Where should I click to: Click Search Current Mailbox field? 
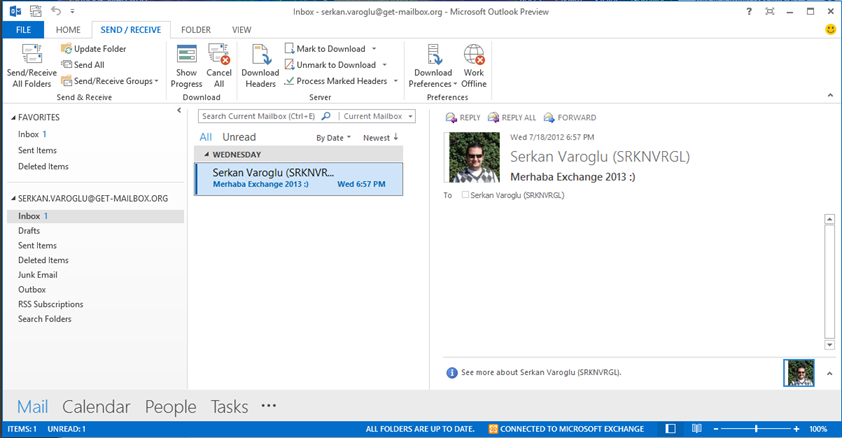[260, 116]
